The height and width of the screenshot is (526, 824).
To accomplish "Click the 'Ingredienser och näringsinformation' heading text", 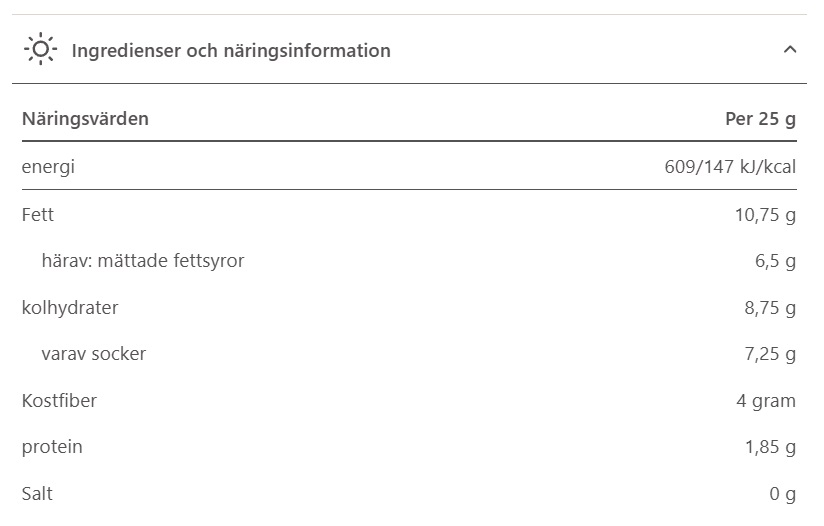I will point(231,50).
